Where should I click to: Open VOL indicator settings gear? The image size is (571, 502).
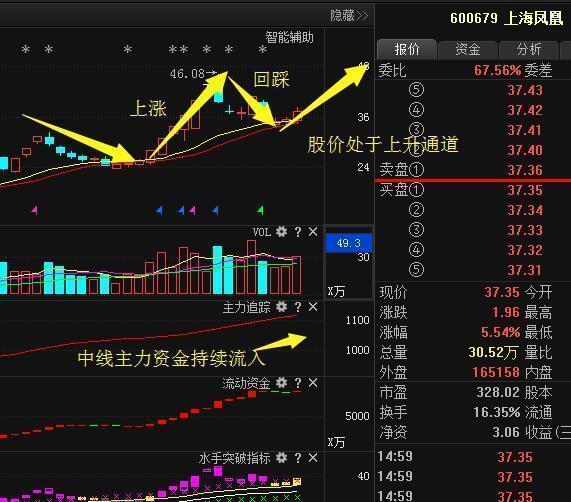281,232
